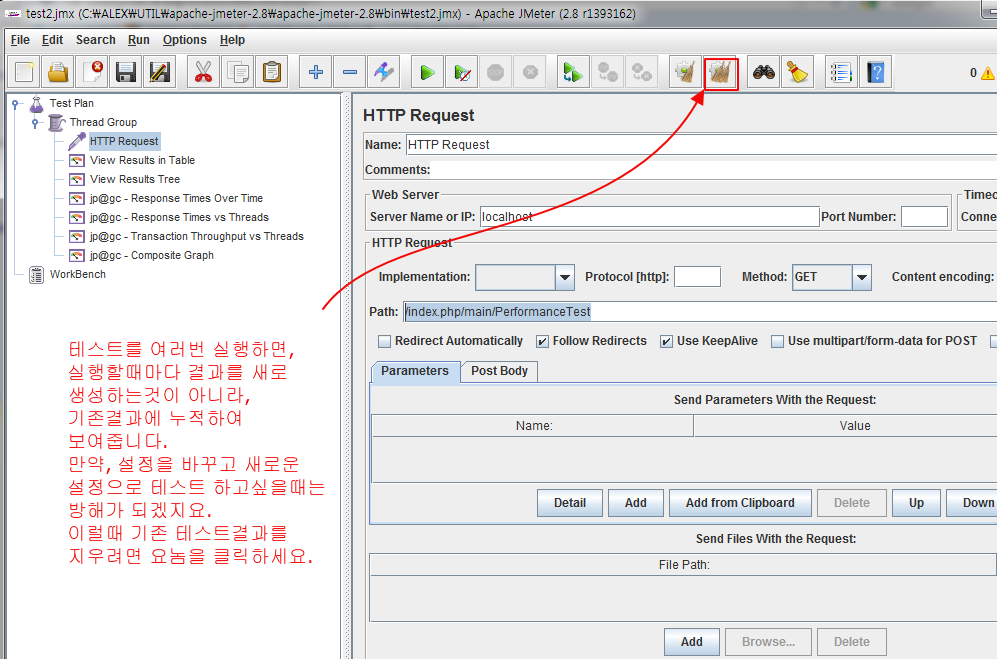Screen dimensions: 997x659
Task: Click the Port Number field
Action: pos(925,217)
